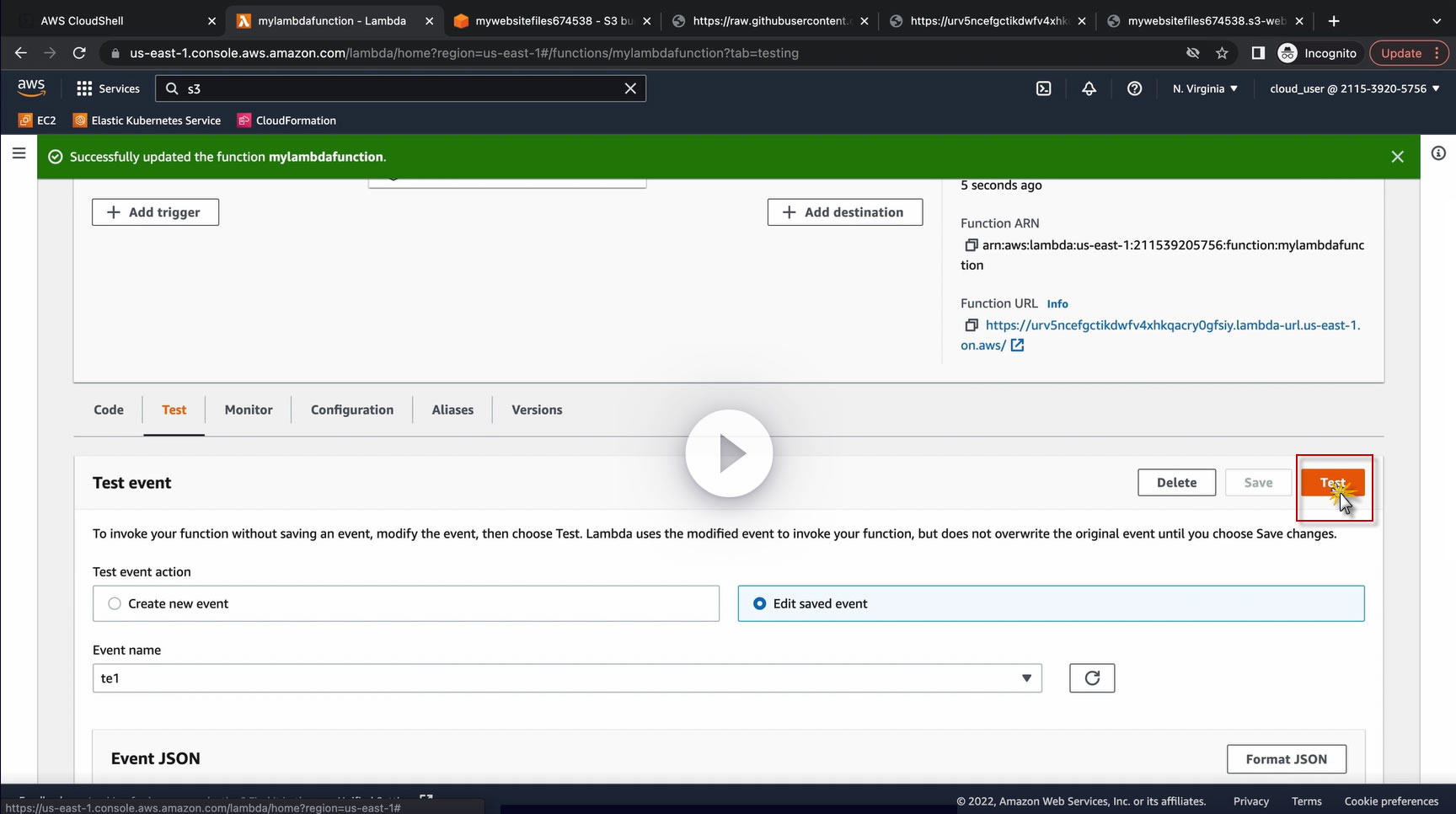
Task: Open Cookie preferences in the footer
Action: click(x=1391, y=801)
